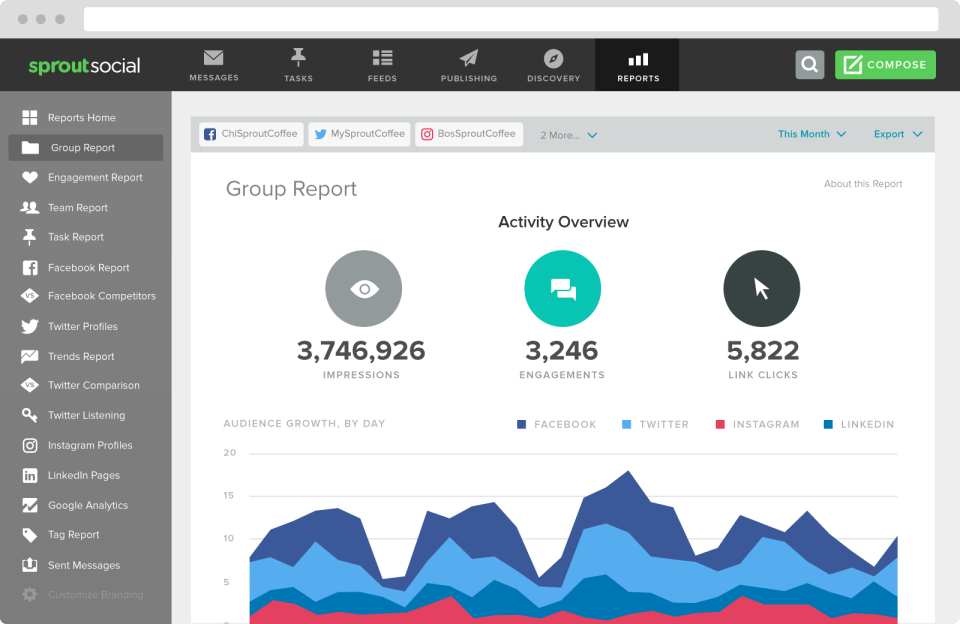Open the Messages envelope icon
The image size is (960, 624).
click(214, 58)
